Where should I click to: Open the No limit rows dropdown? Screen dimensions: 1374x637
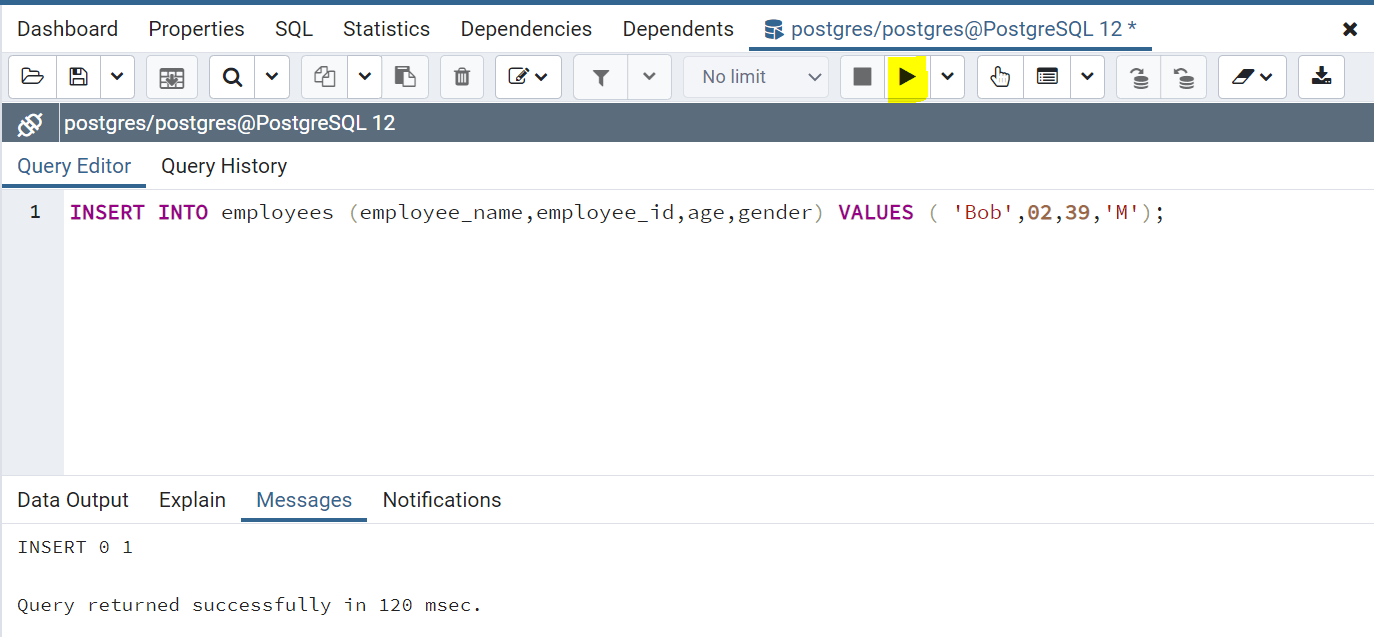[x=756, y=77]
